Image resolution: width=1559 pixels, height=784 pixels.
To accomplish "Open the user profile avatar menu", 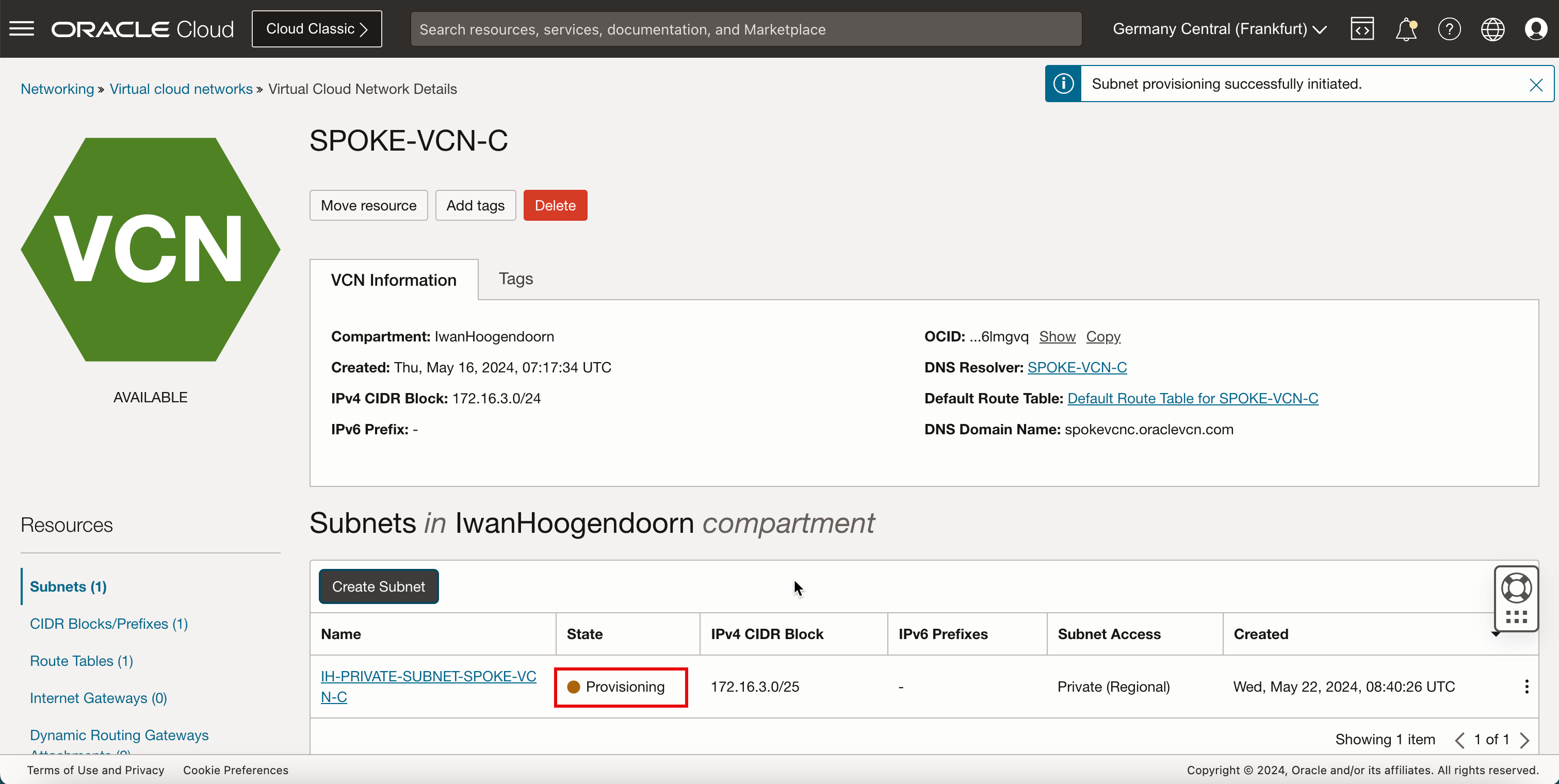I will [x=1535, y=28].
